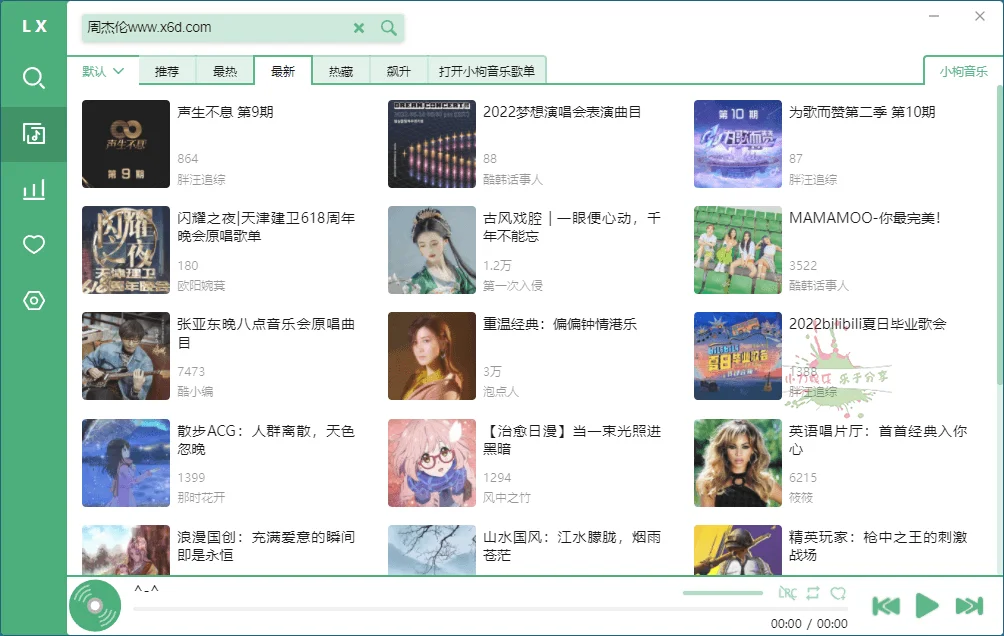Open my favorites via the heart sidebar icon
This screenshot has height=636, width=1004.
pyautogui.click(x=33, y=244)
